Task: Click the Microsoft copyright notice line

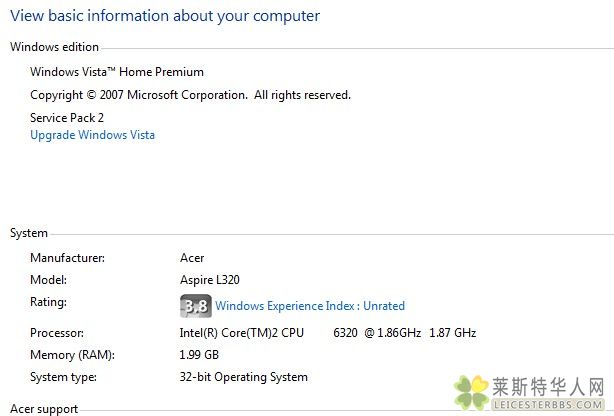Action: pos(190,95)
